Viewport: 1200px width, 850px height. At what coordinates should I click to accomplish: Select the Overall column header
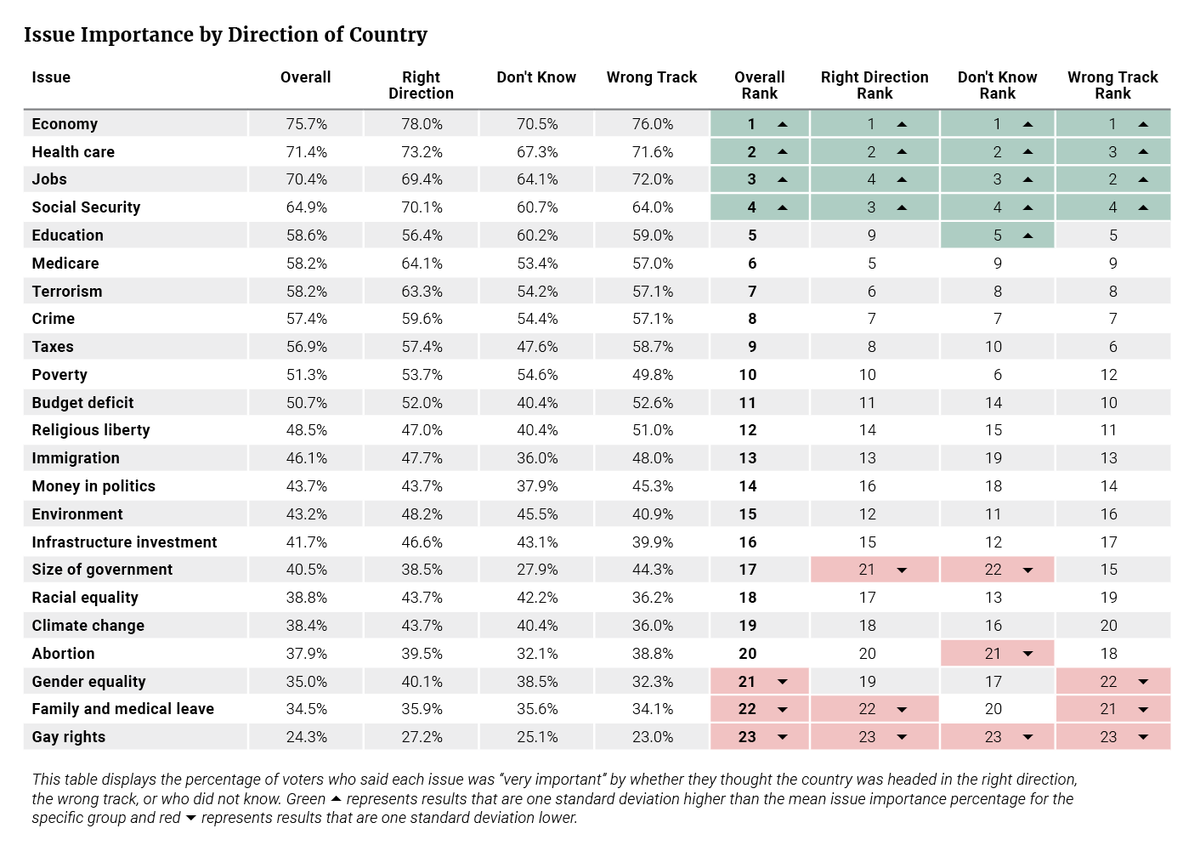pyautogui.click(x=305, y=77)
